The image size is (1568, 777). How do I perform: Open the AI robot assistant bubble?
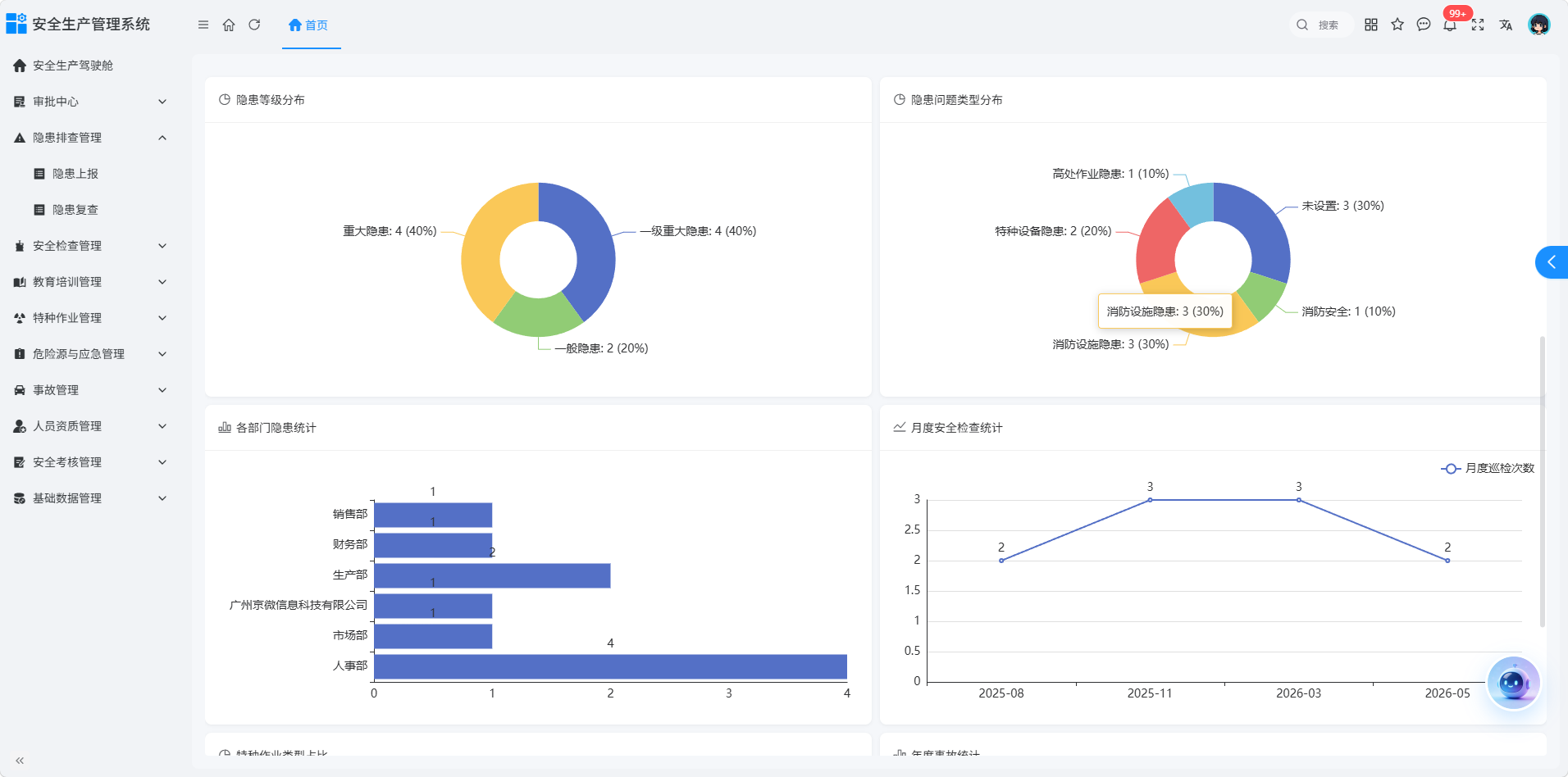coord(1513,683)
